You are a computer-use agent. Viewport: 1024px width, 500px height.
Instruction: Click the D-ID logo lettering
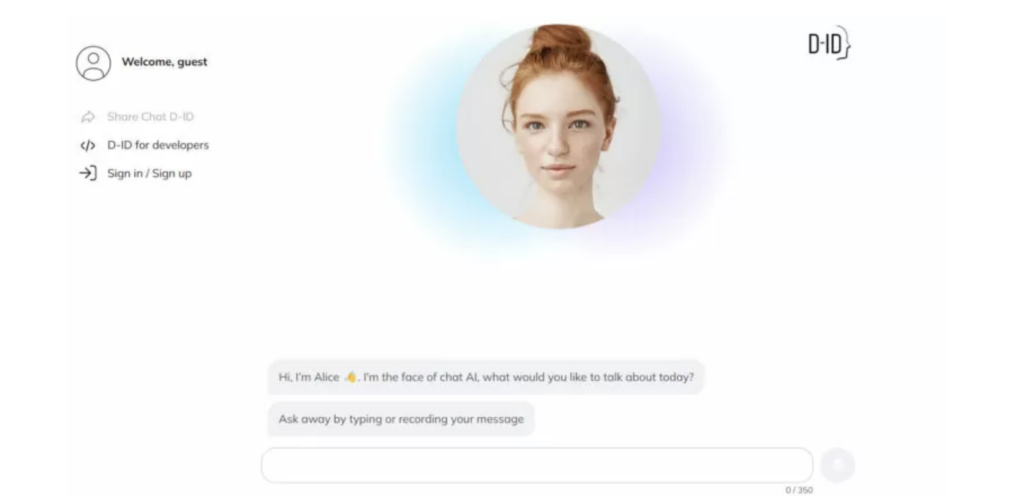pyautogui.click(x=823, y=44)
